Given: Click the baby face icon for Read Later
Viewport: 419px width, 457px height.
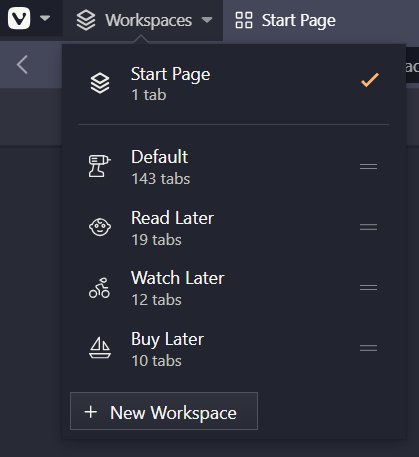Looking at the screenshot, I should click(x=100, y=227).
